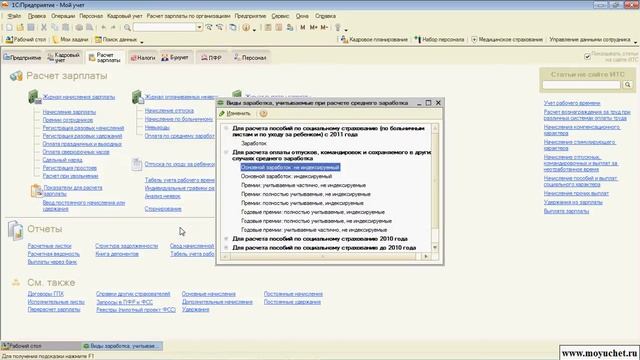Click the M- memory subtract button
Screen dimensions: 640x360
[324, 27]
